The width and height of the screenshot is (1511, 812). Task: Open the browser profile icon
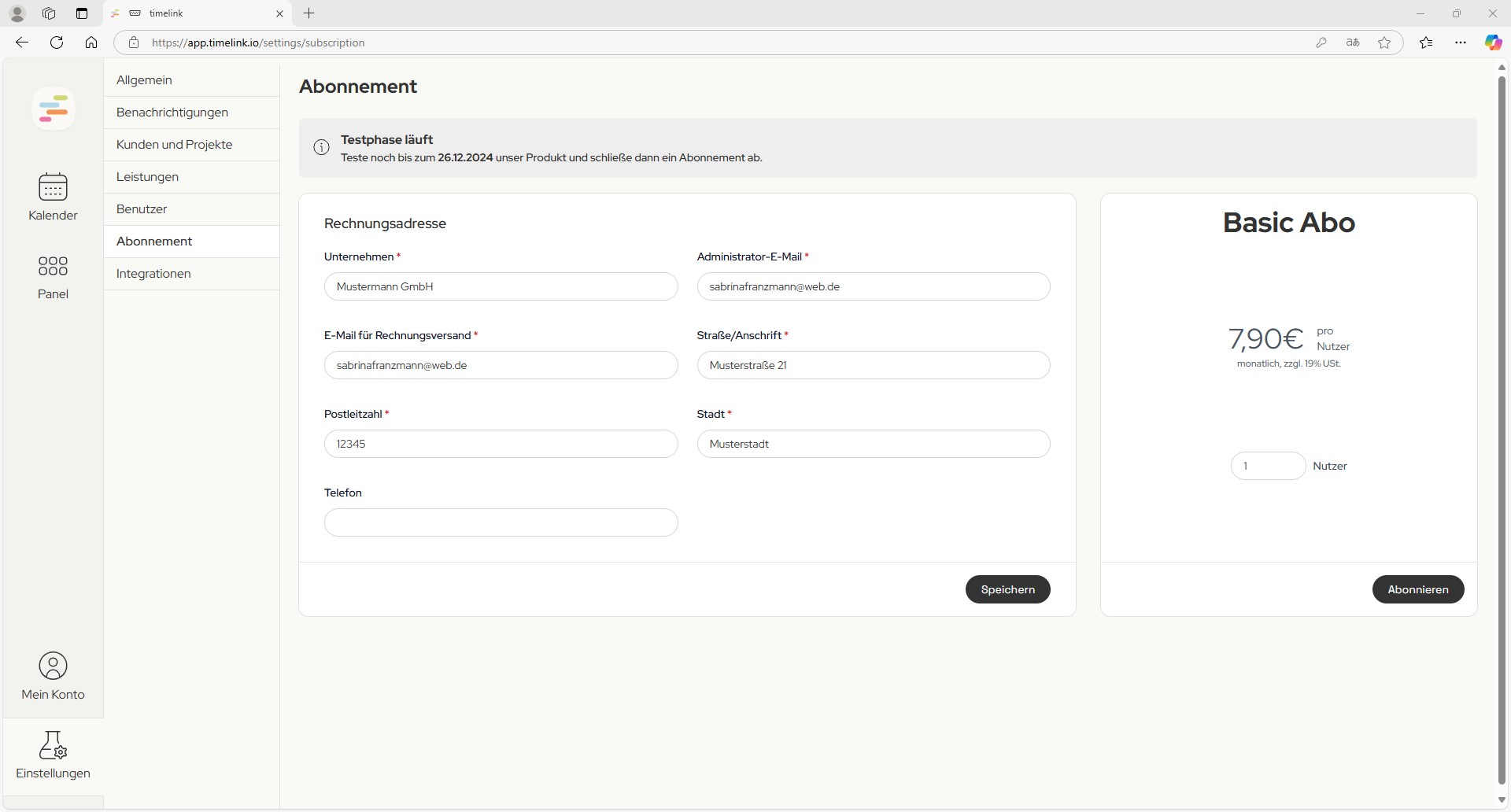tap(17, 13)
